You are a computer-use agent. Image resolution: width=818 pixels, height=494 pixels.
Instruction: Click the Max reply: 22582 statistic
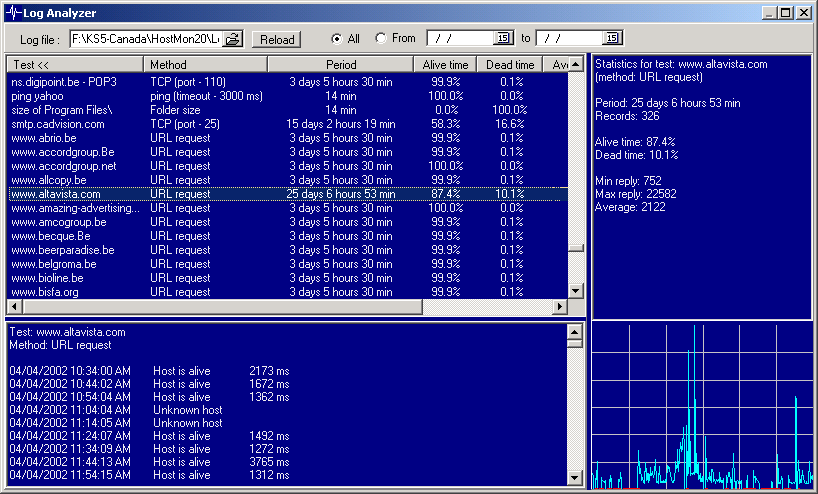pyautogui.click(x=635, y=194)
